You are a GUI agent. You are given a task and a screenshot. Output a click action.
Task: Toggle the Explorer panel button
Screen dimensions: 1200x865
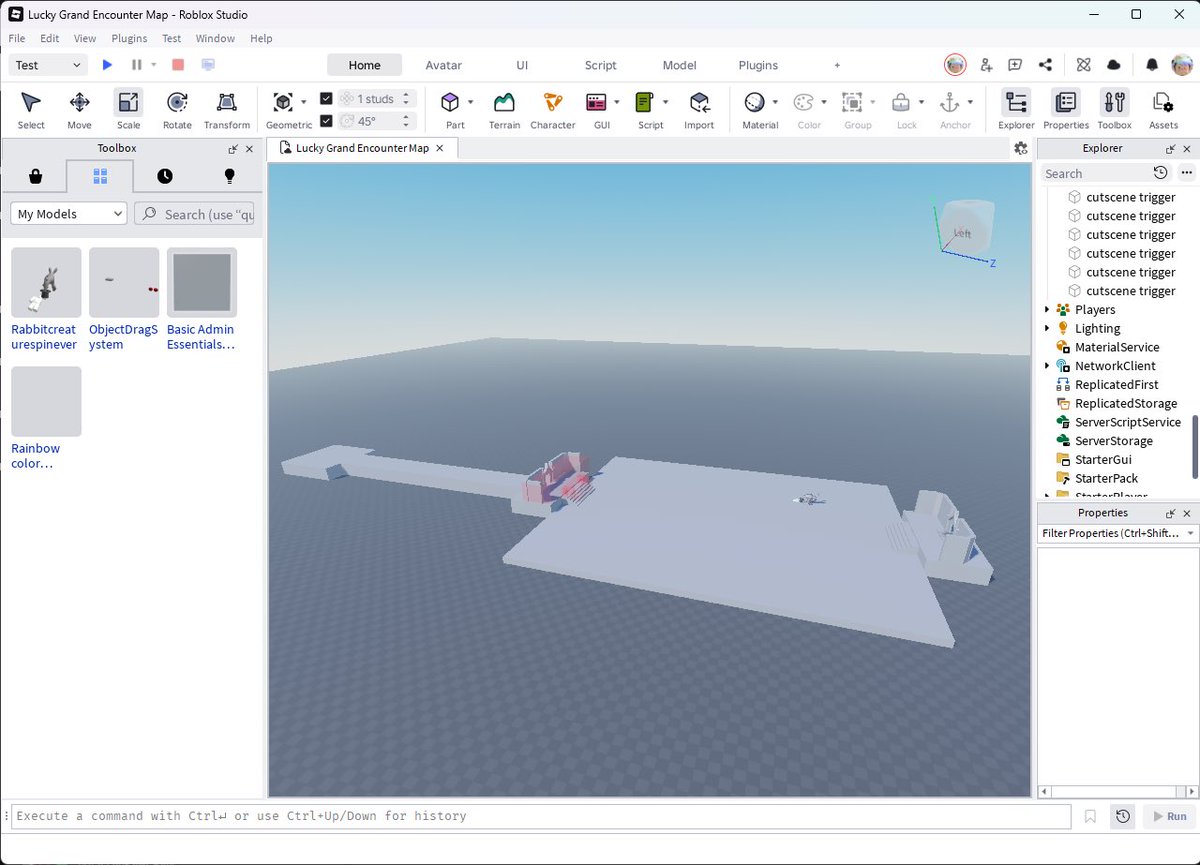[x=1016, y=109]
